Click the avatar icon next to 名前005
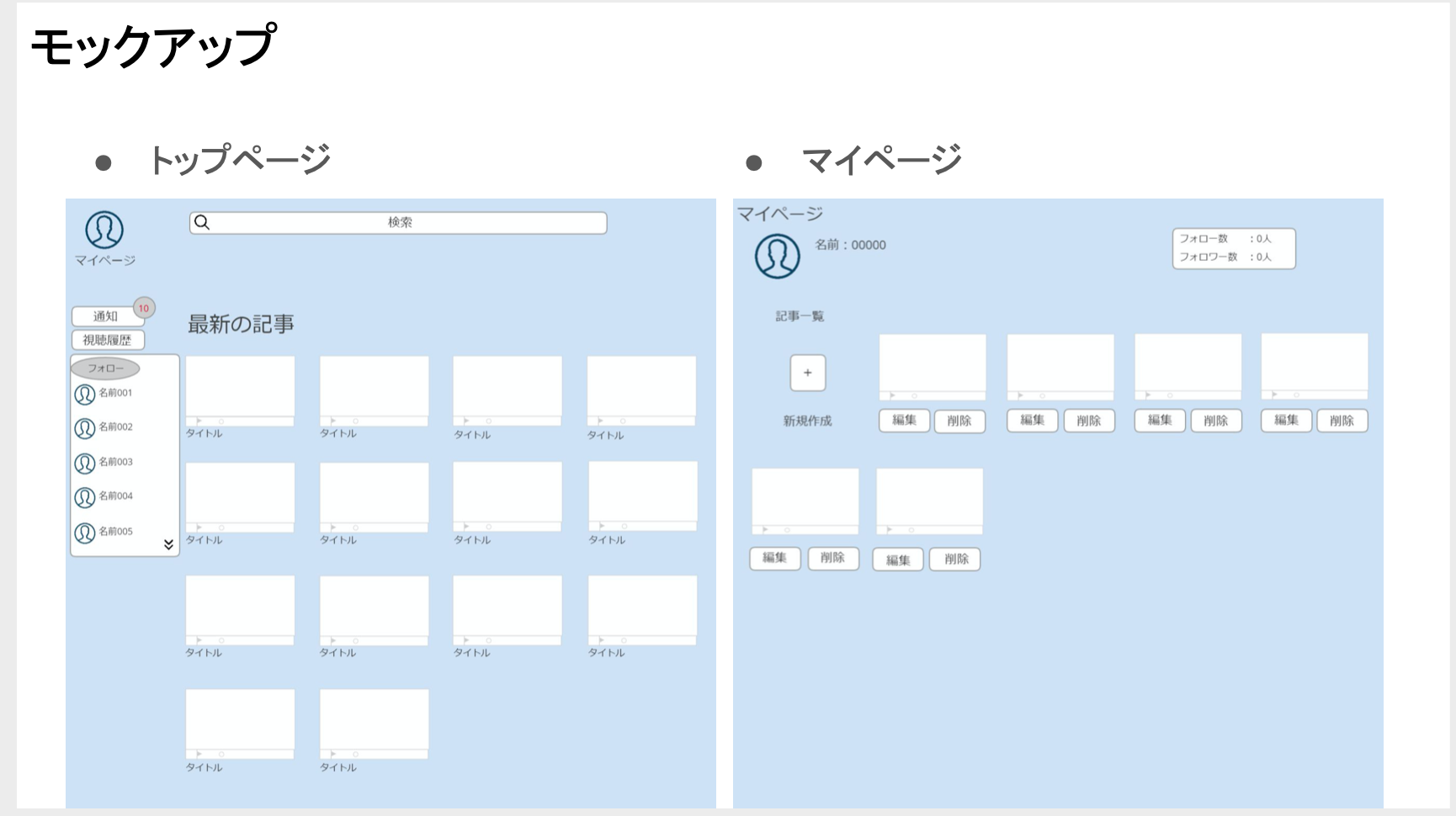 (x=85, y=533)
